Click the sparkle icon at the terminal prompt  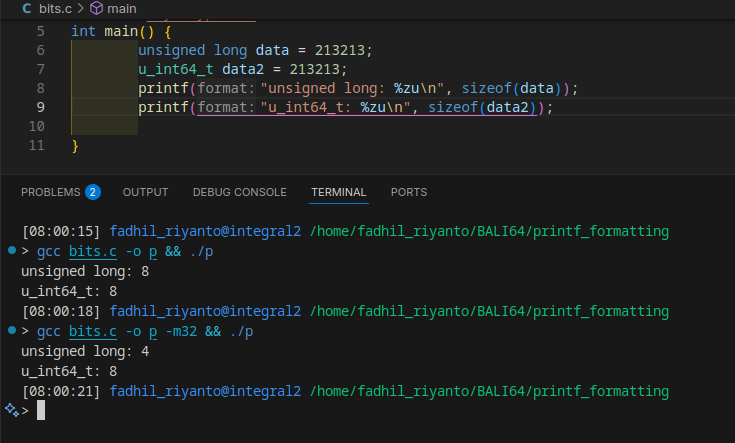(x=12, y=410)
